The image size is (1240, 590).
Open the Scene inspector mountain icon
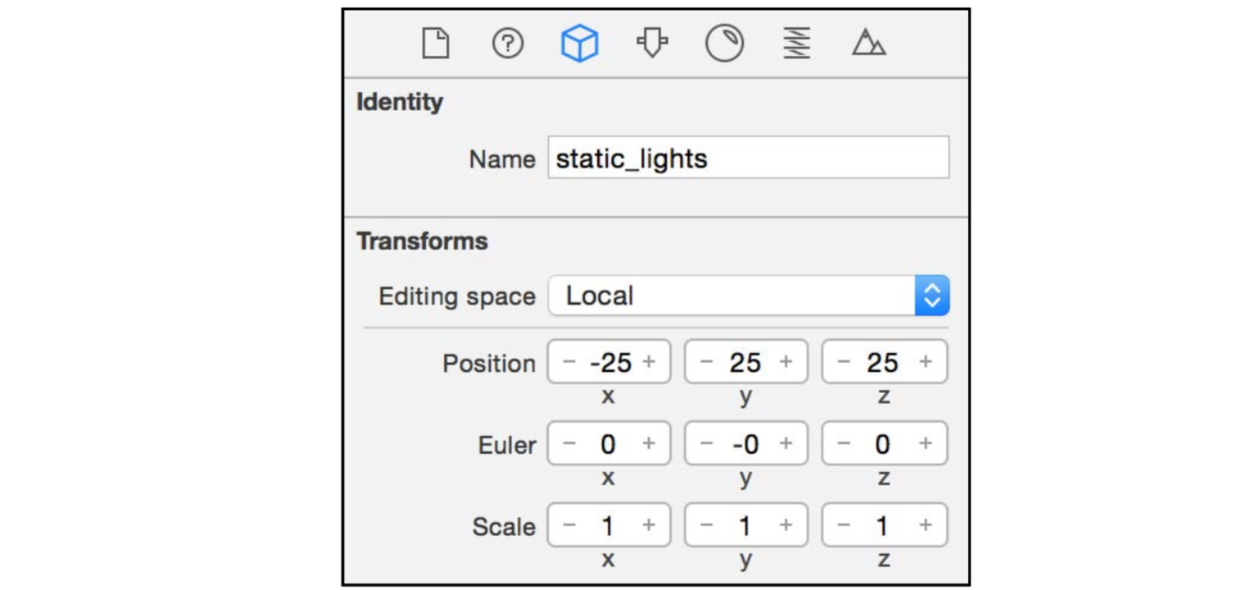pos(869,44)
